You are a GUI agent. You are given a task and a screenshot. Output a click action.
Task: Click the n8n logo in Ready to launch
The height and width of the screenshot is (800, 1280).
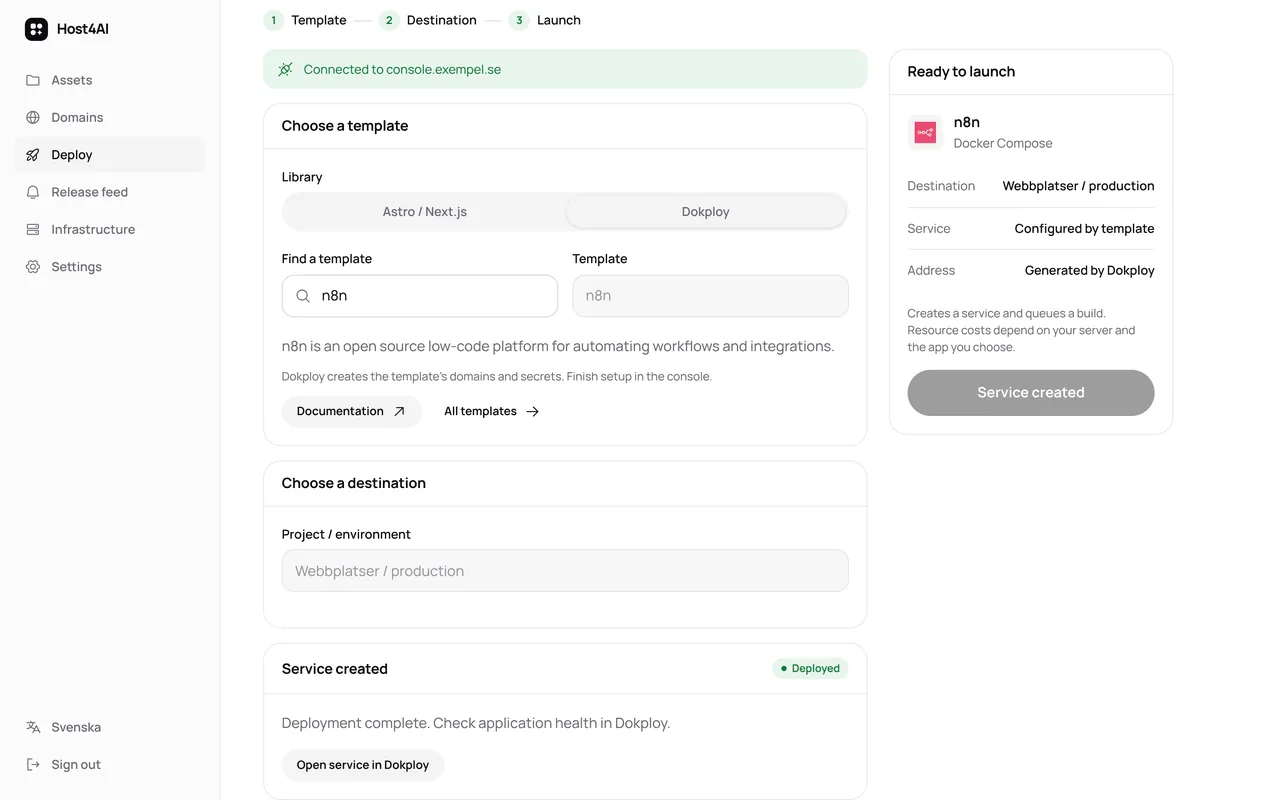(x=925, y=132)
